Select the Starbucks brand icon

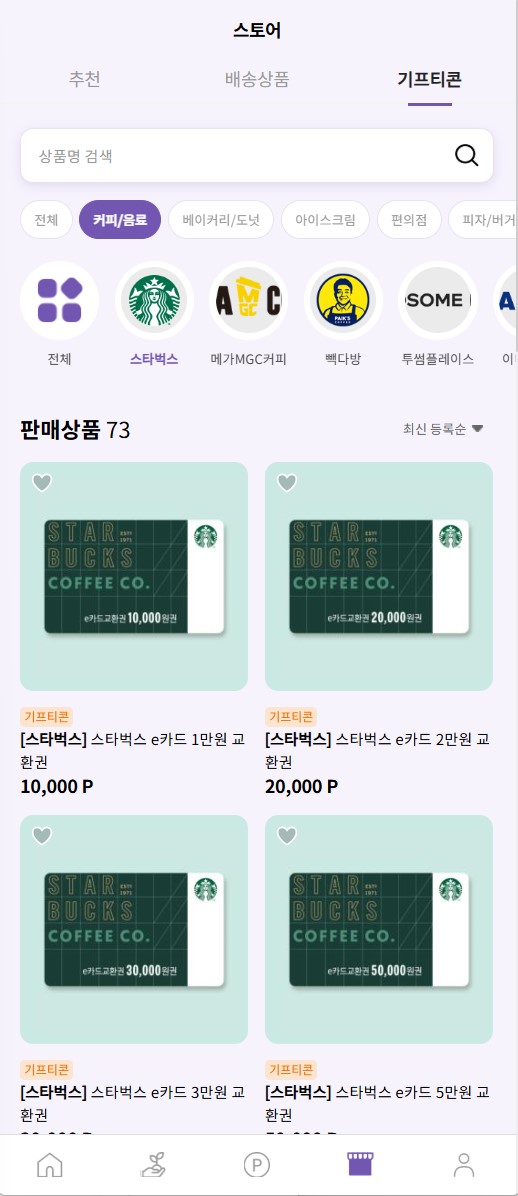154,301
